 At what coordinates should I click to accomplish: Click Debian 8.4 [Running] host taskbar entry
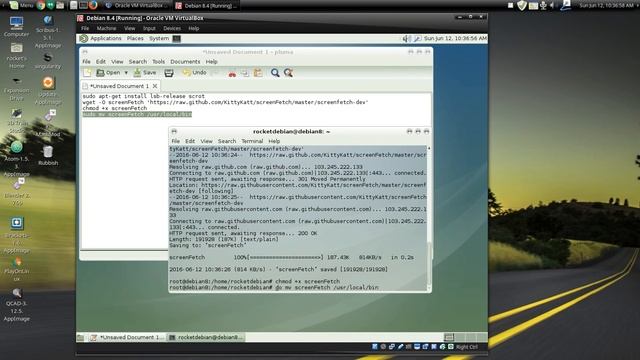[206, 6]
